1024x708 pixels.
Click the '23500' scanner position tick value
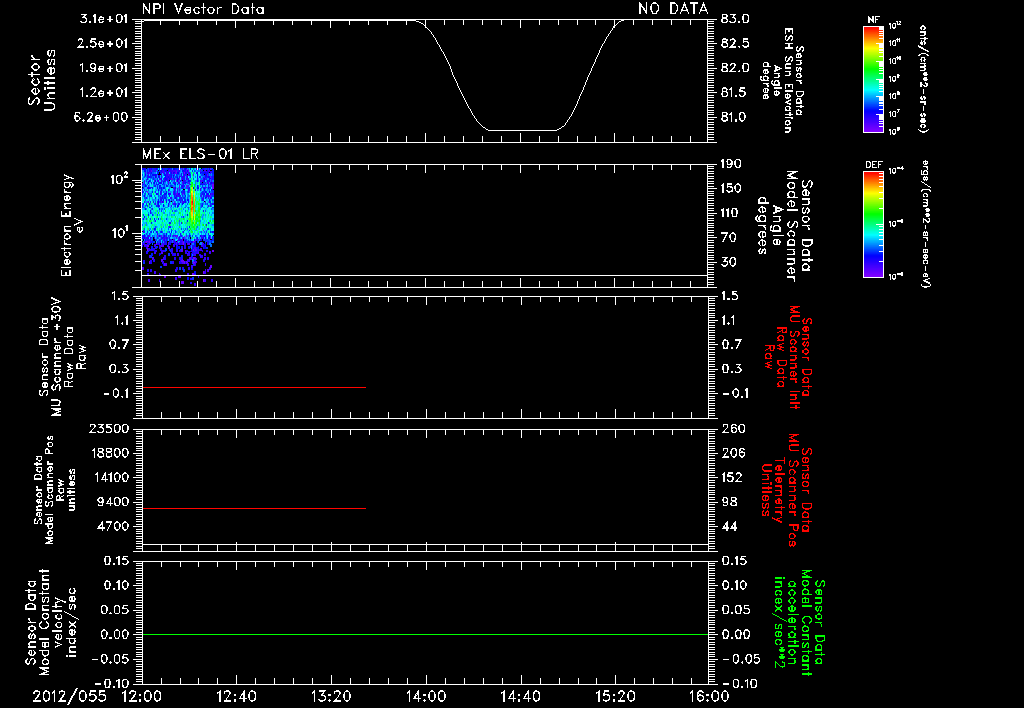[x=109, y=429]
